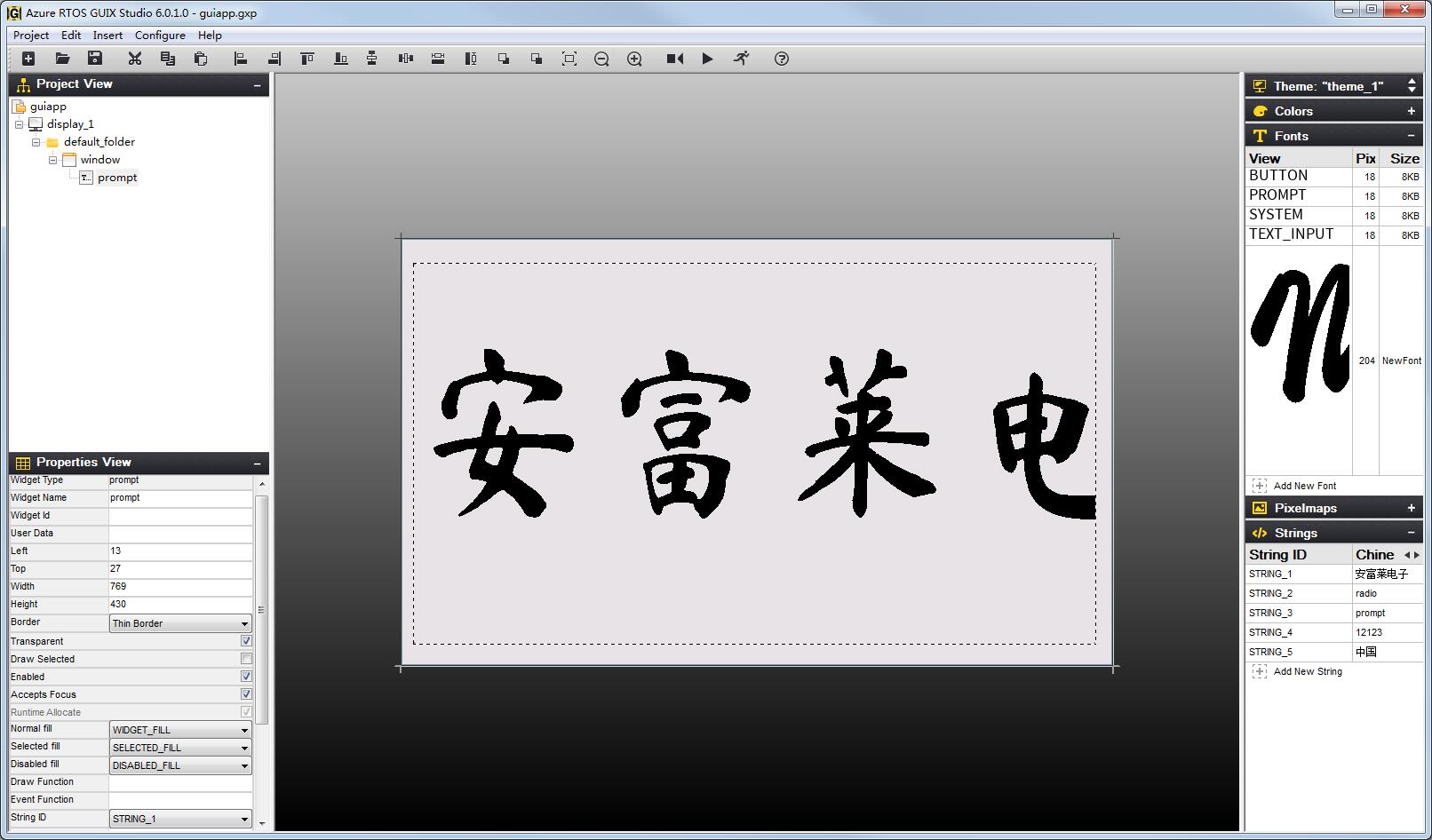Open the About help question mark icon
Screen dimensions: 1432x840
pos(782,59)
